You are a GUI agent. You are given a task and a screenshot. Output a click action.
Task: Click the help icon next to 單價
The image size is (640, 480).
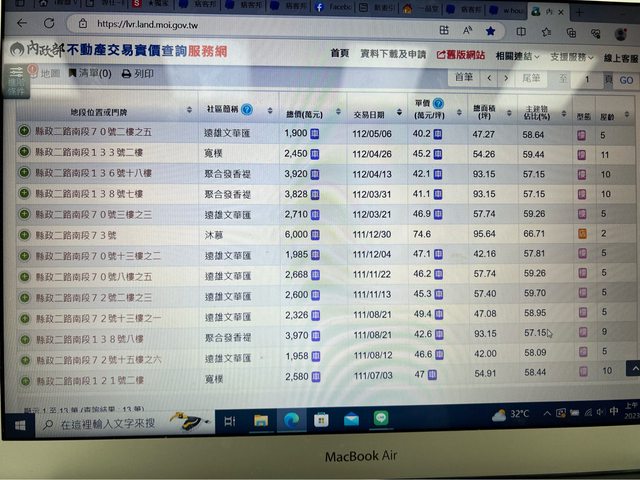438,103
